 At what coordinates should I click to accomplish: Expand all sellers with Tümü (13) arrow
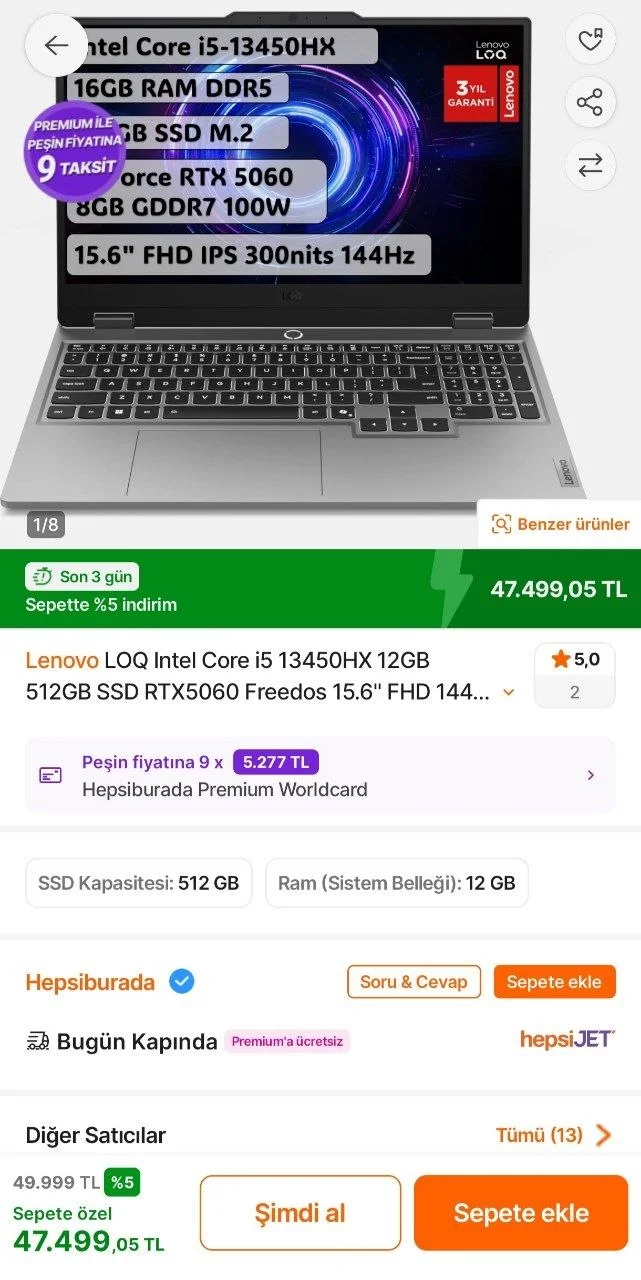point(603,1135)
